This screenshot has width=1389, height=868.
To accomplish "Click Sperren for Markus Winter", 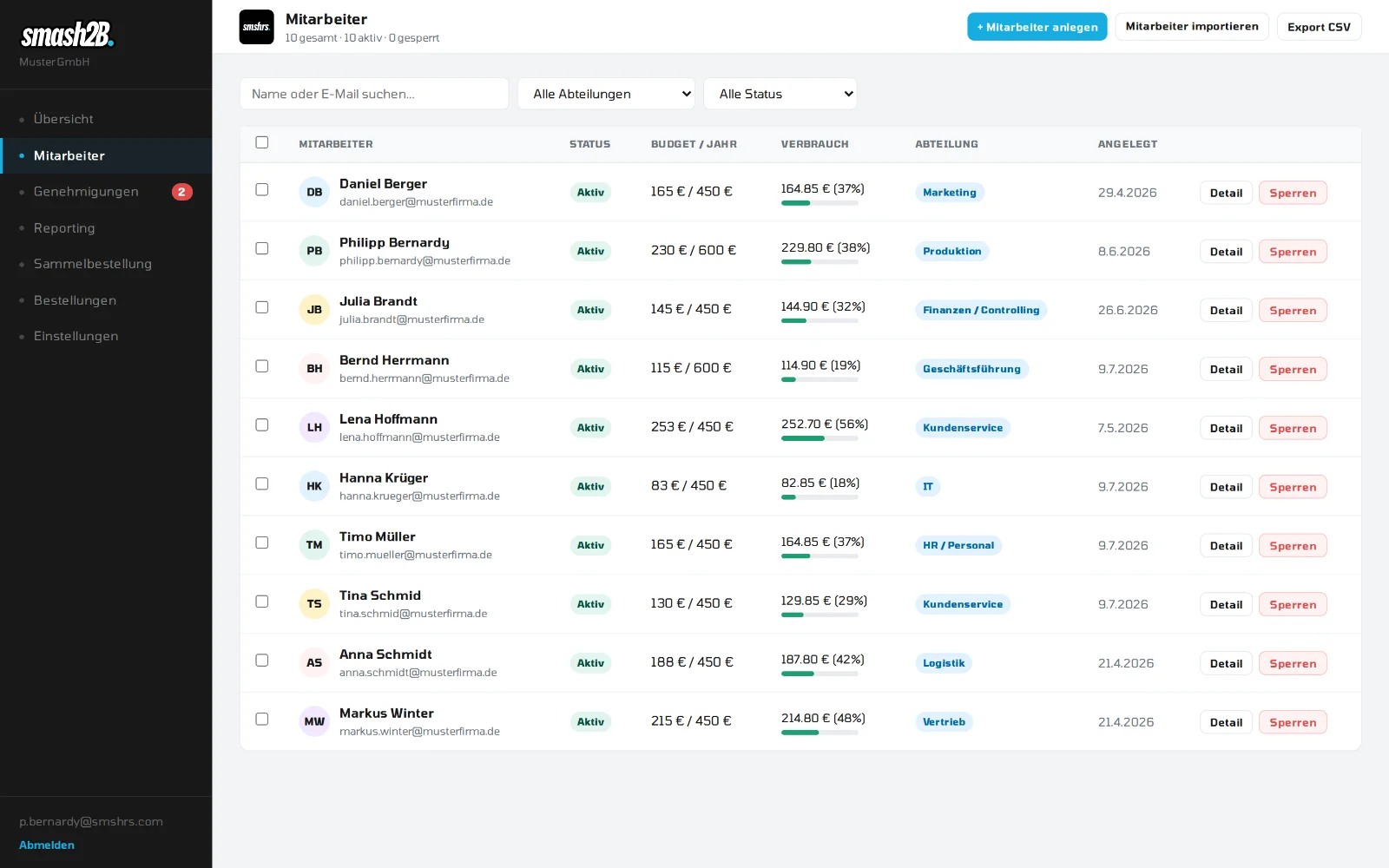I will (1293, 722).
